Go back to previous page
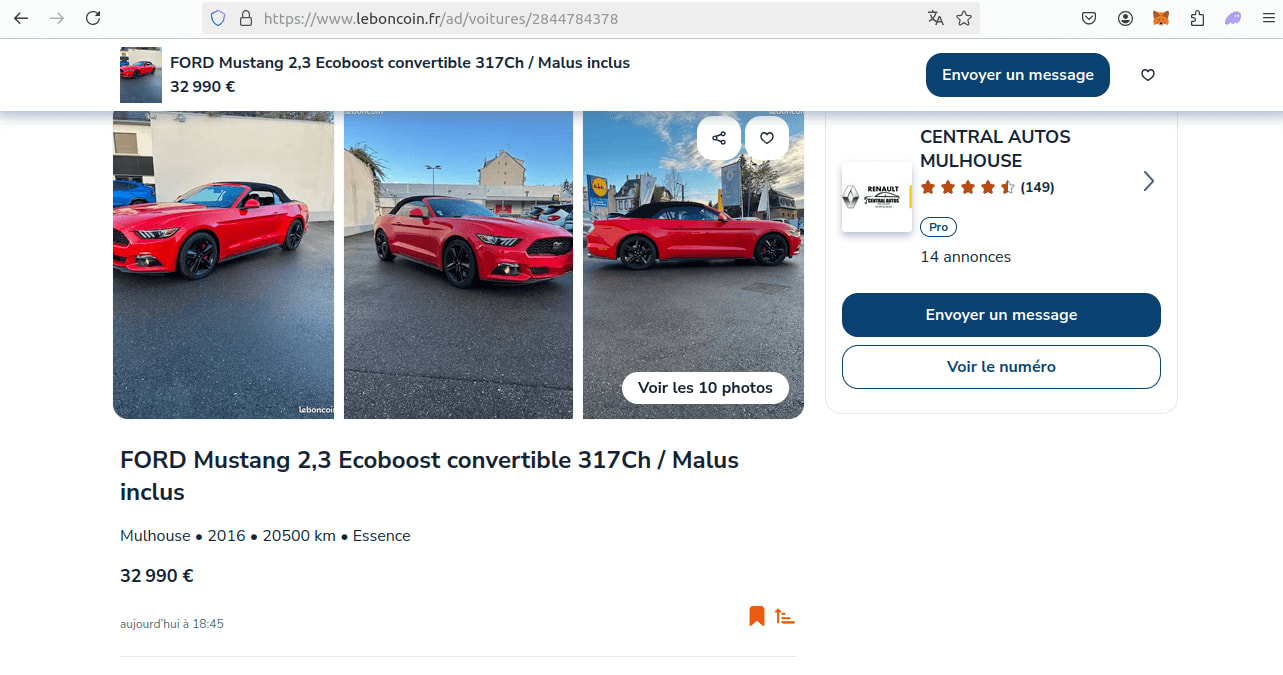This screenshot has height=675, width=1283. click(21, 18)
